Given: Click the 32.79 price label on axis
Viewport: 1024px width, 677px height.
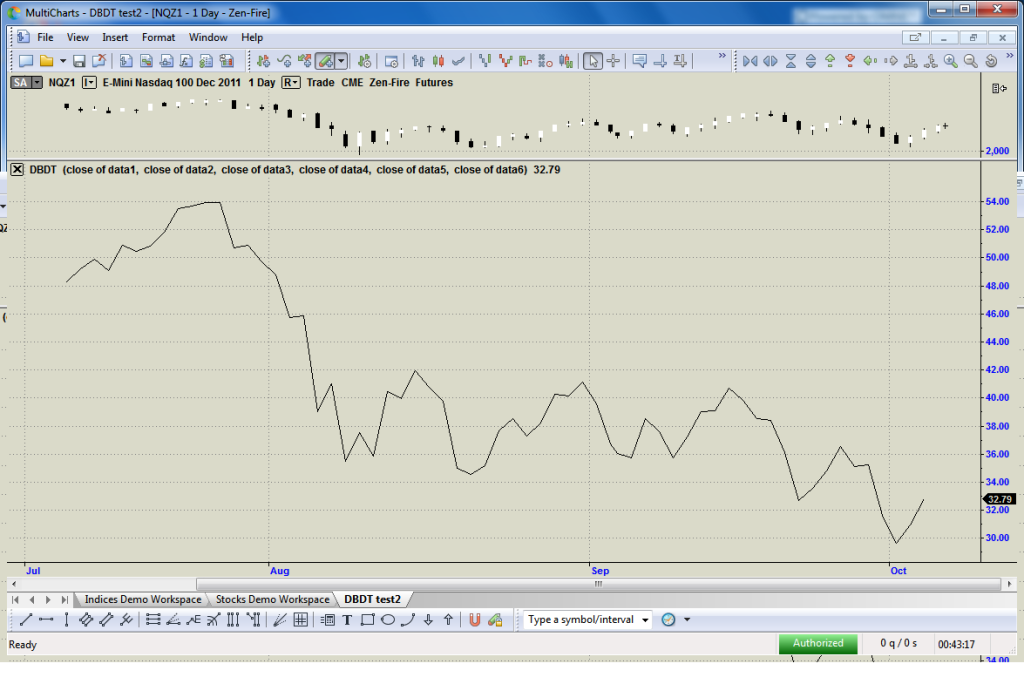Looking at the screenshot, I should (x=1000, y=498).
